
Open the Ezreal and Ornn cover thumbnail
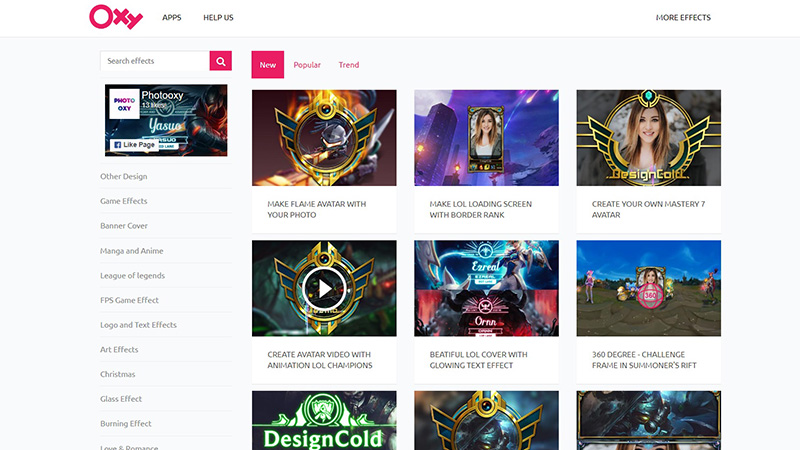[x=486, y=288]
